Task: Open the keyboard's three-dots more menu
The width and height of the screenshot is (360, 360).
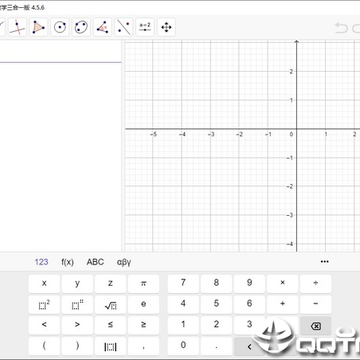Action: 325,262
